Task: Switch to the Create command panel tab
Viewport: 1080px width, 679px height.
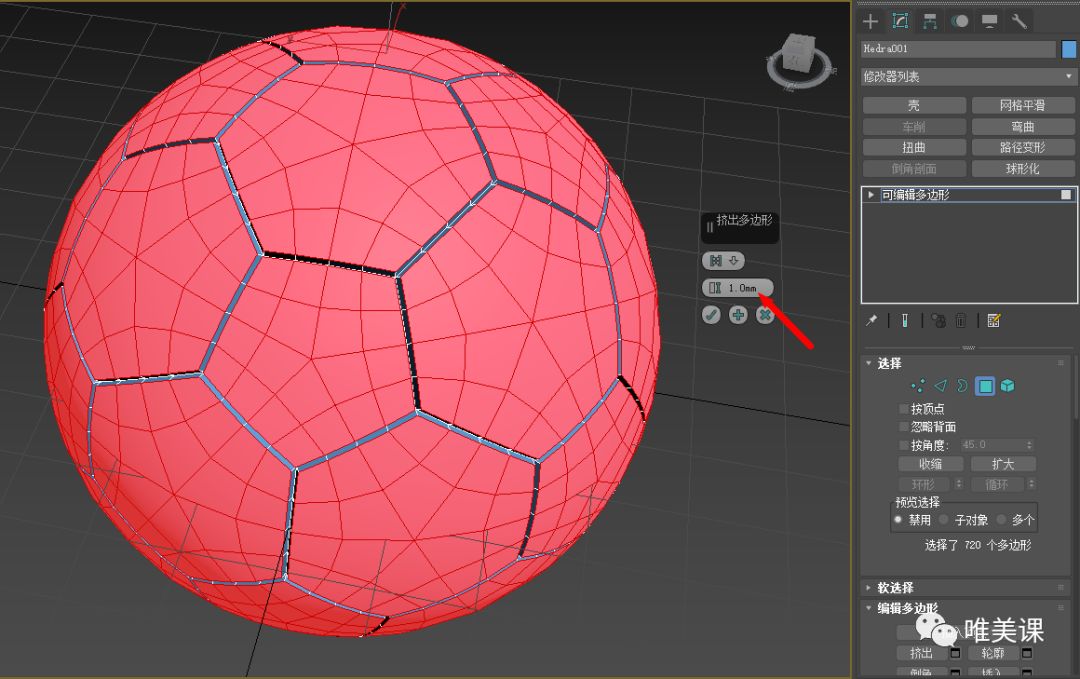Action: tap(870, 20)
